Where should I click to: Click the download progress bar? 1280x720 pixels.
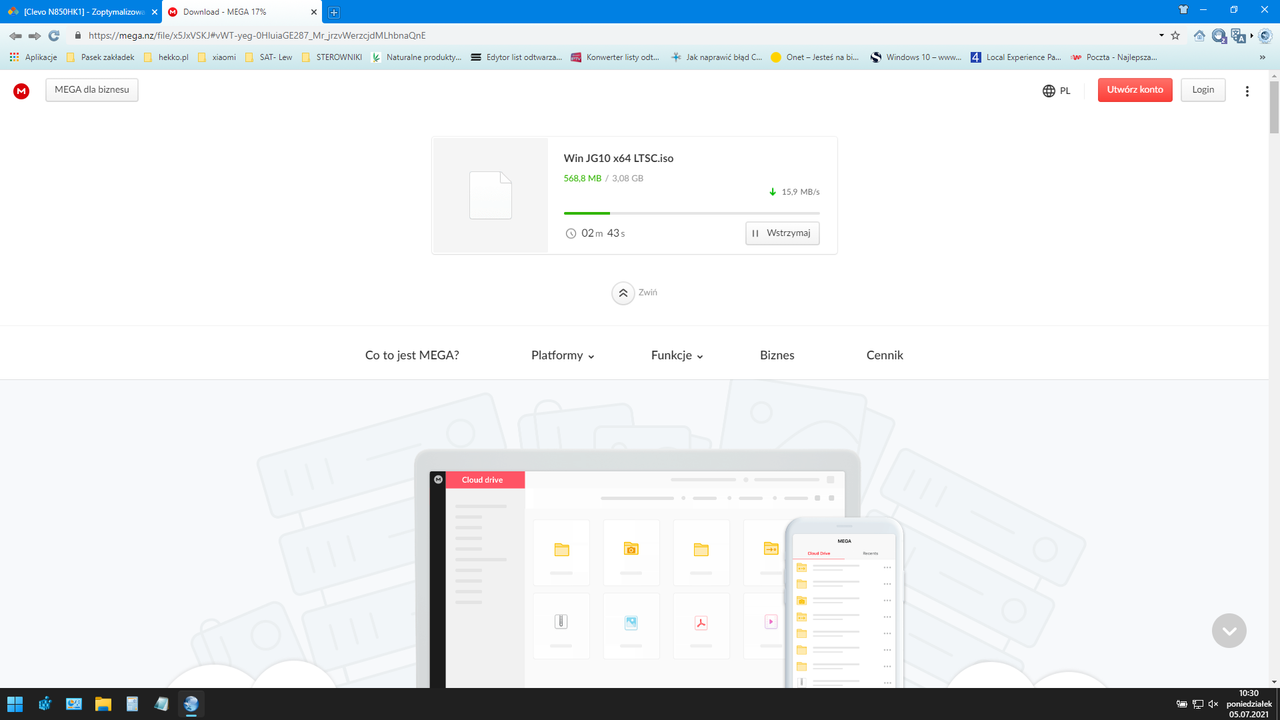692,213
